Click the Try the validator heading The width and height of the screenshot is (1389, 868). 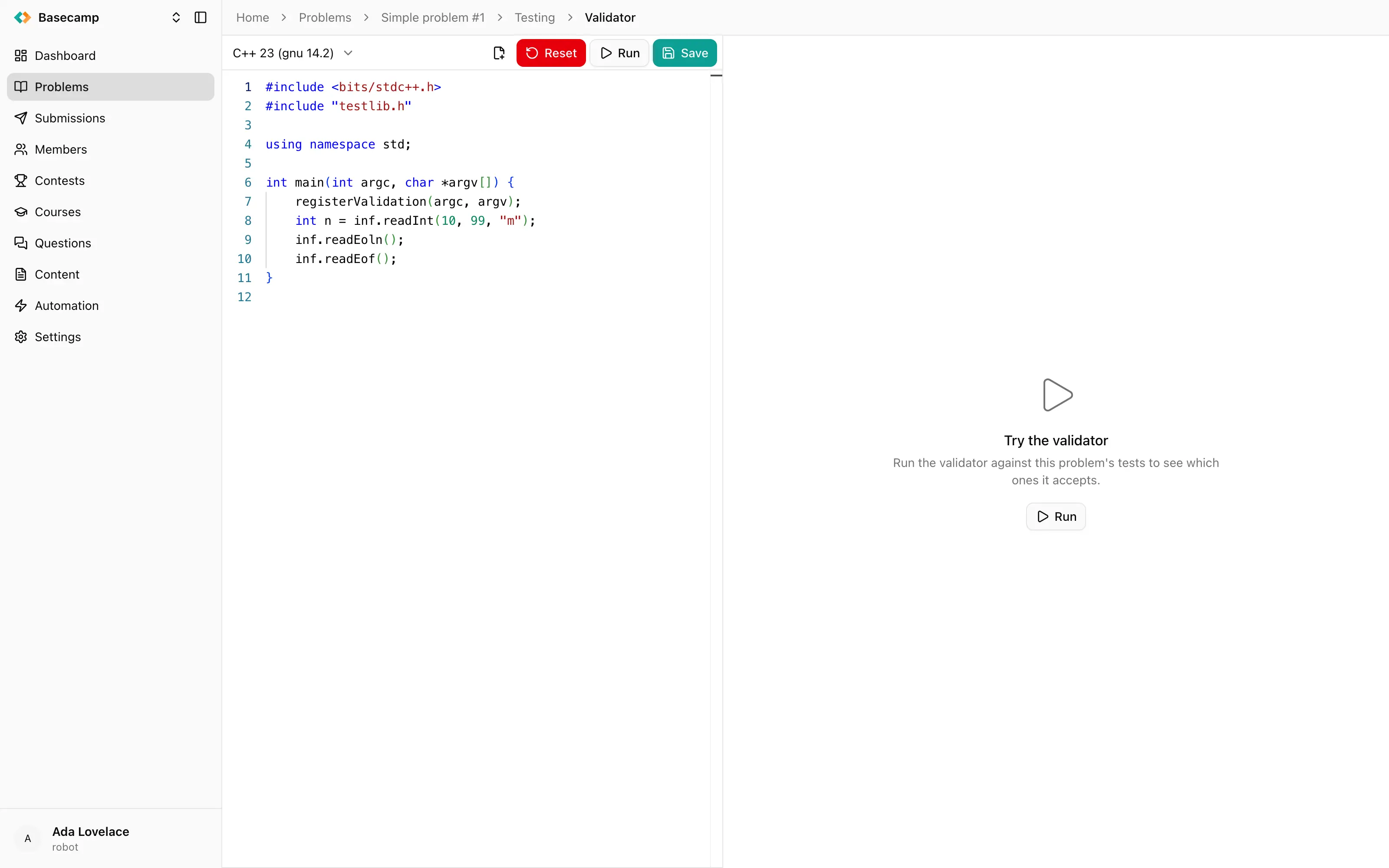pyautogui.click(x=1056, y=441)
